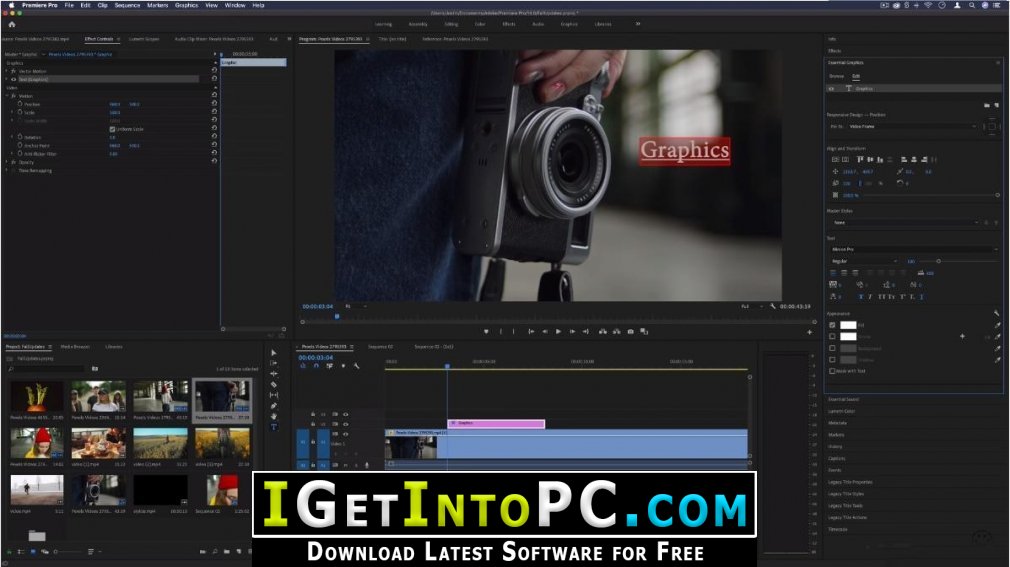Select the pink Graphics clip on timeline
This screenshot has width=1010, height=567.
coord(496,423)
